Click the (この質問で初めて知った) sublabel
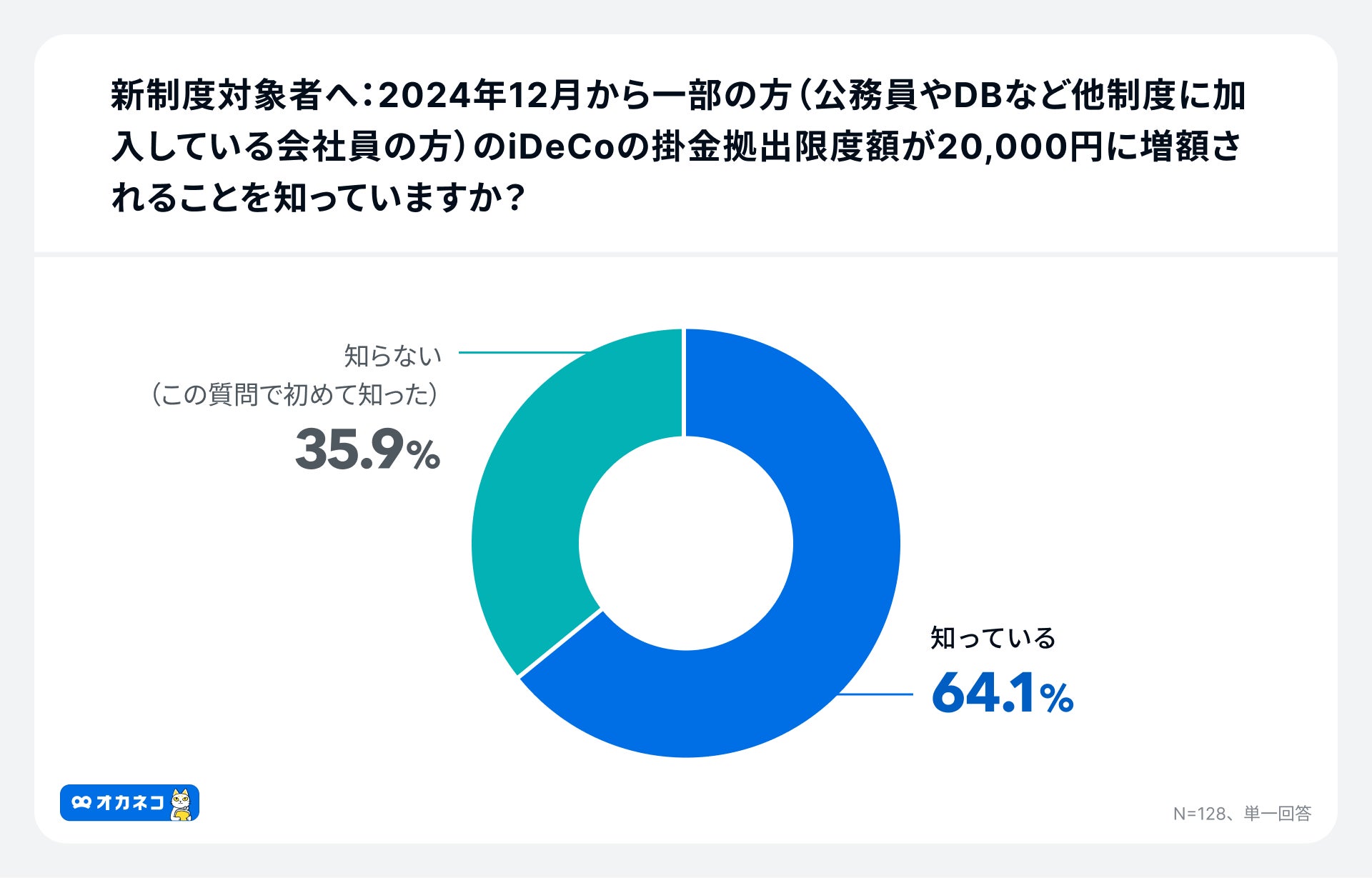Screen dimensions: 1372x878 click(x=294, y=394)
